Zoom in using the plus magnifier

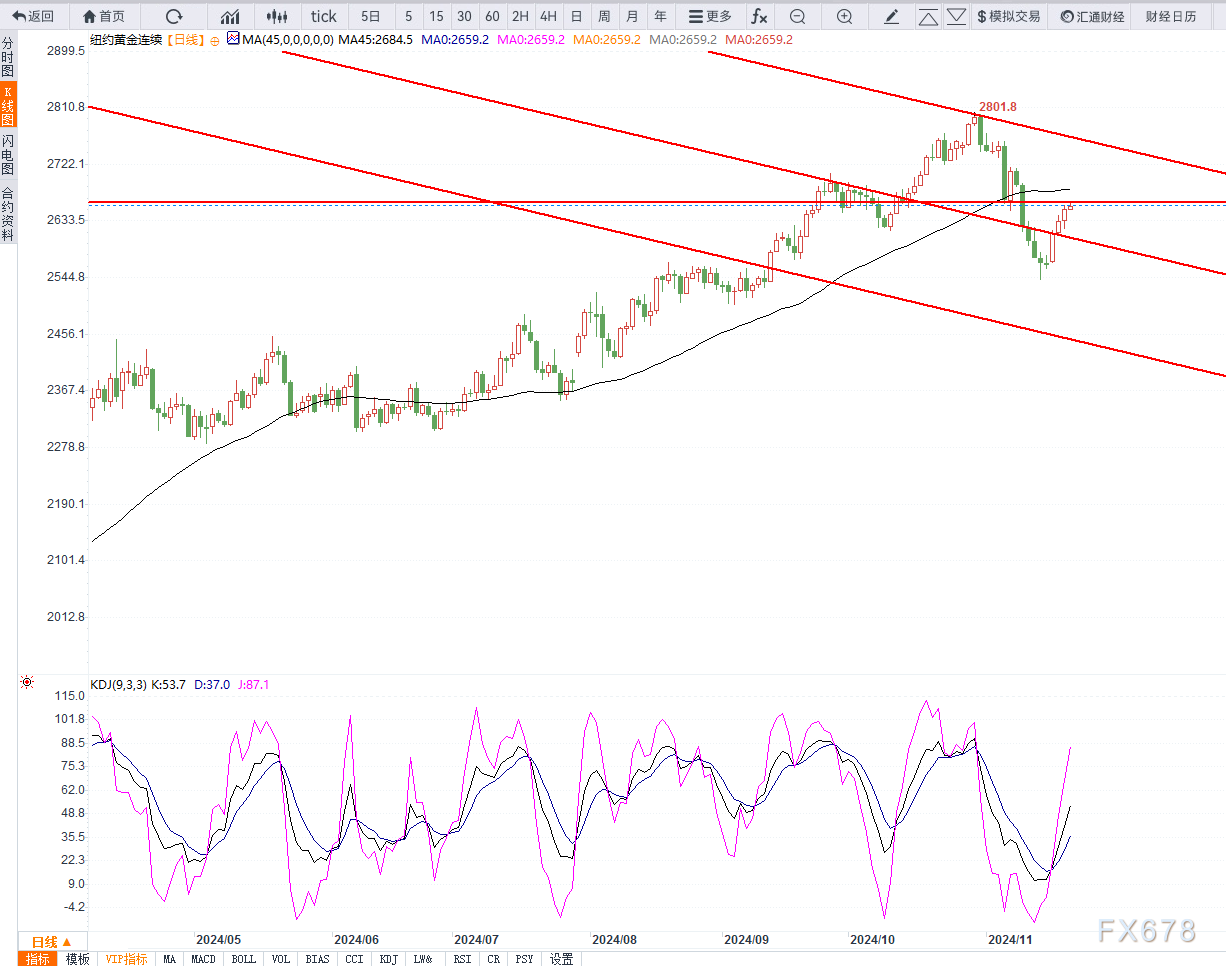844,16
